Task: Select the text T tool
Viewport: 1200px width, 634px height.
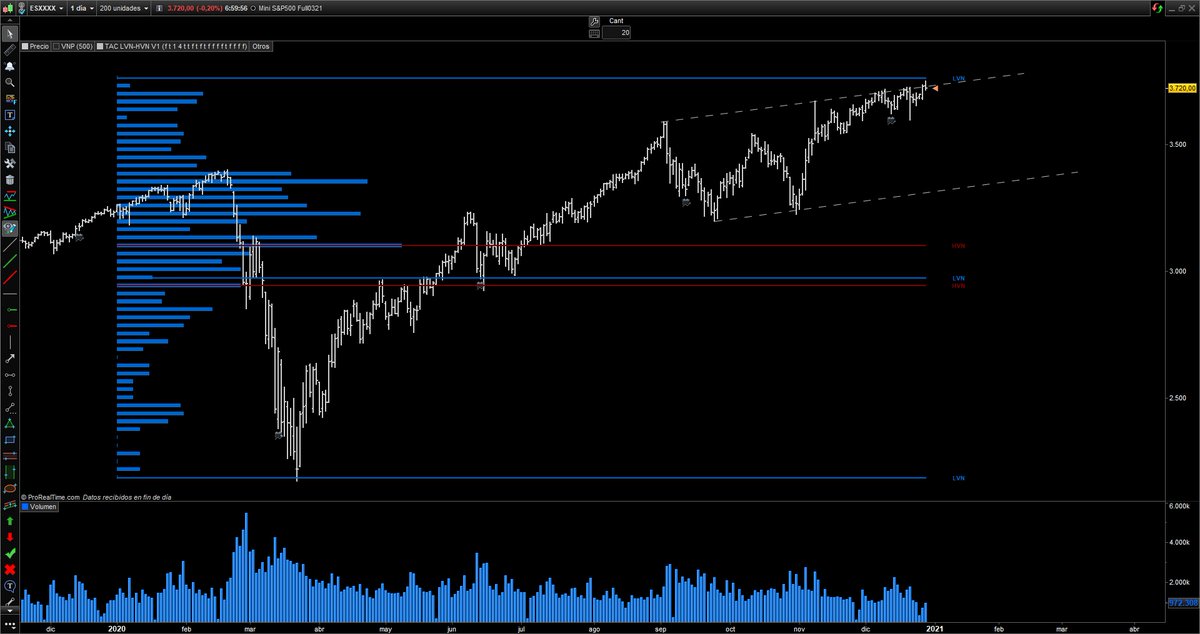Action: coord(9,115)
